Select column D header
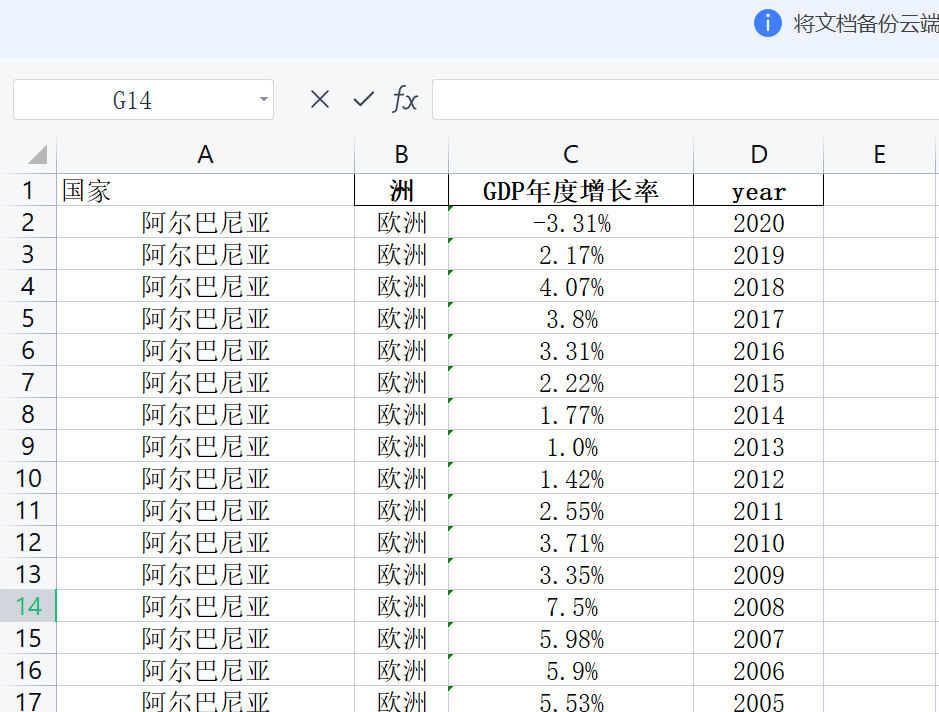Image resolution: width=939 pixels, height=712 pixels. [758, 154]
